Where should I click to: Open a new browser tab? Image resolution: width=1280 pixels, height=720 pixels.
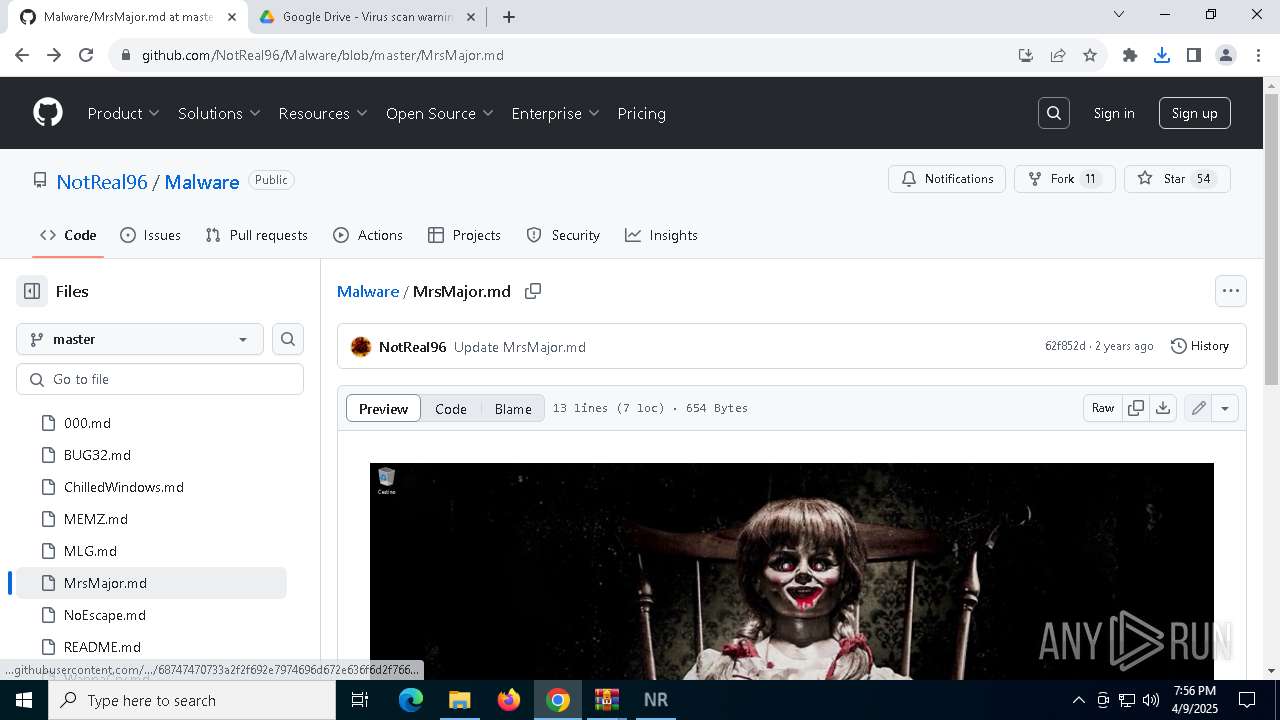509,17
